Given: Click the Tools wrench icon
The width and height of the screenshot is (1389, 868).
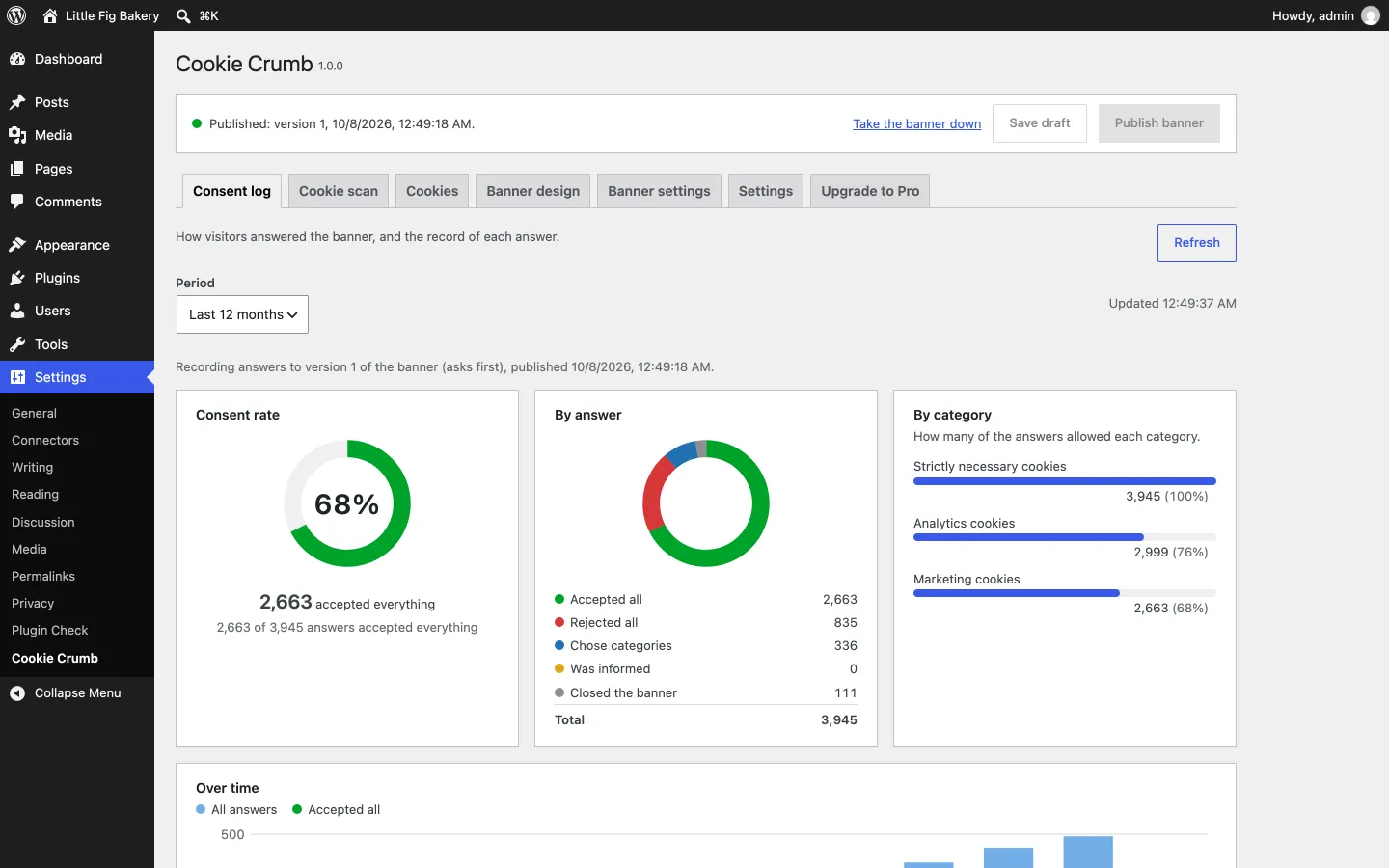Looking at the screenshot, I should click(17, 344).
